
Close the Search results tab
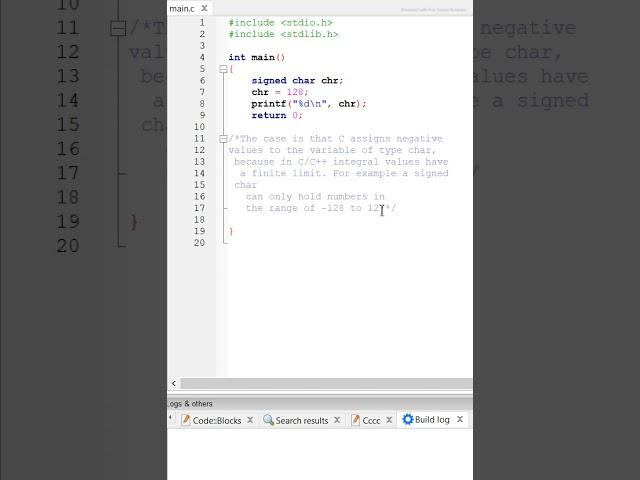click(x=337, y=420)
